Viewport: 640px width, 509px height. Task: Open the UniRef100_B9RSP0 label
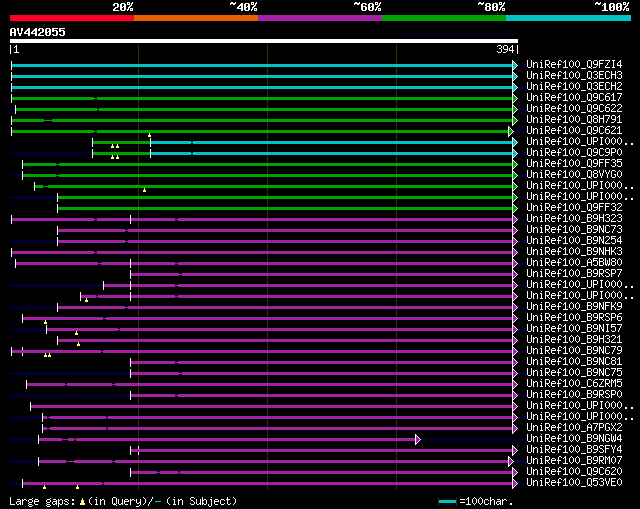(x=574, y=394)
